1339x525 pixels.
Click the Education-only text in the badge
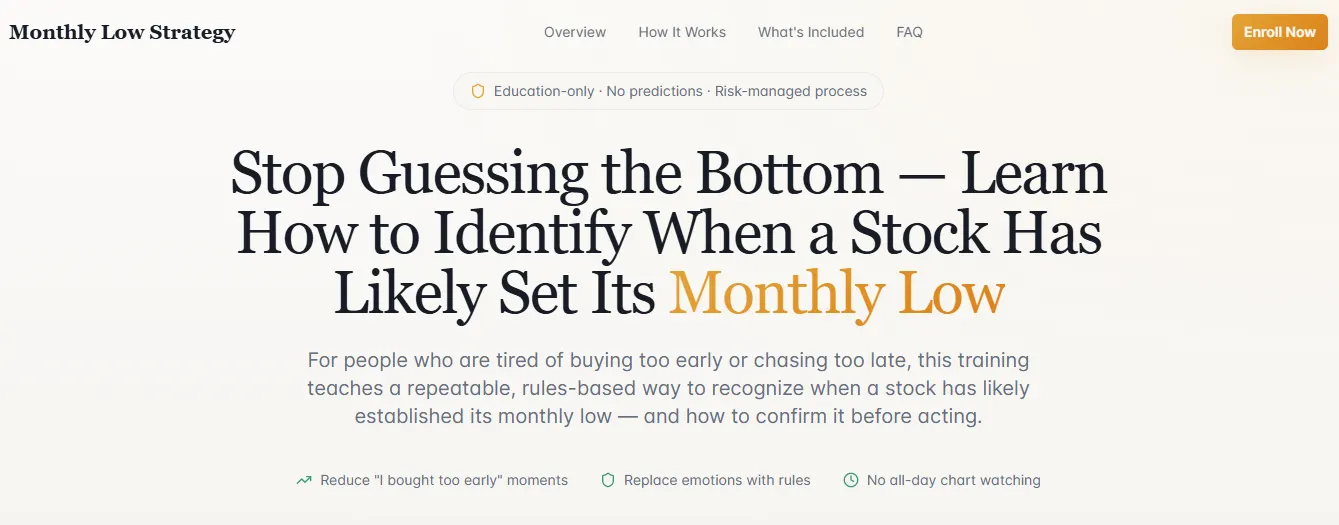(544, 91)
